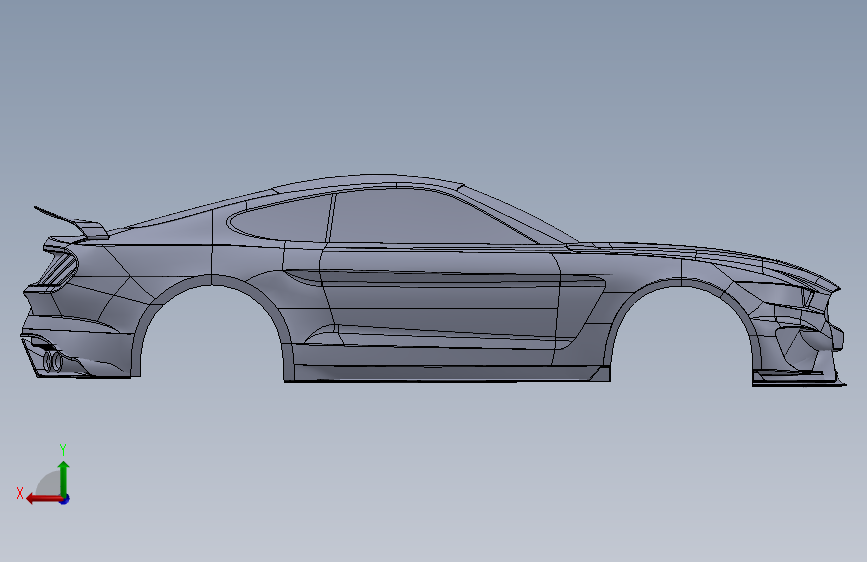Select the tail light on the car's rear
The image size is (867, 562).
pos(60,267)
